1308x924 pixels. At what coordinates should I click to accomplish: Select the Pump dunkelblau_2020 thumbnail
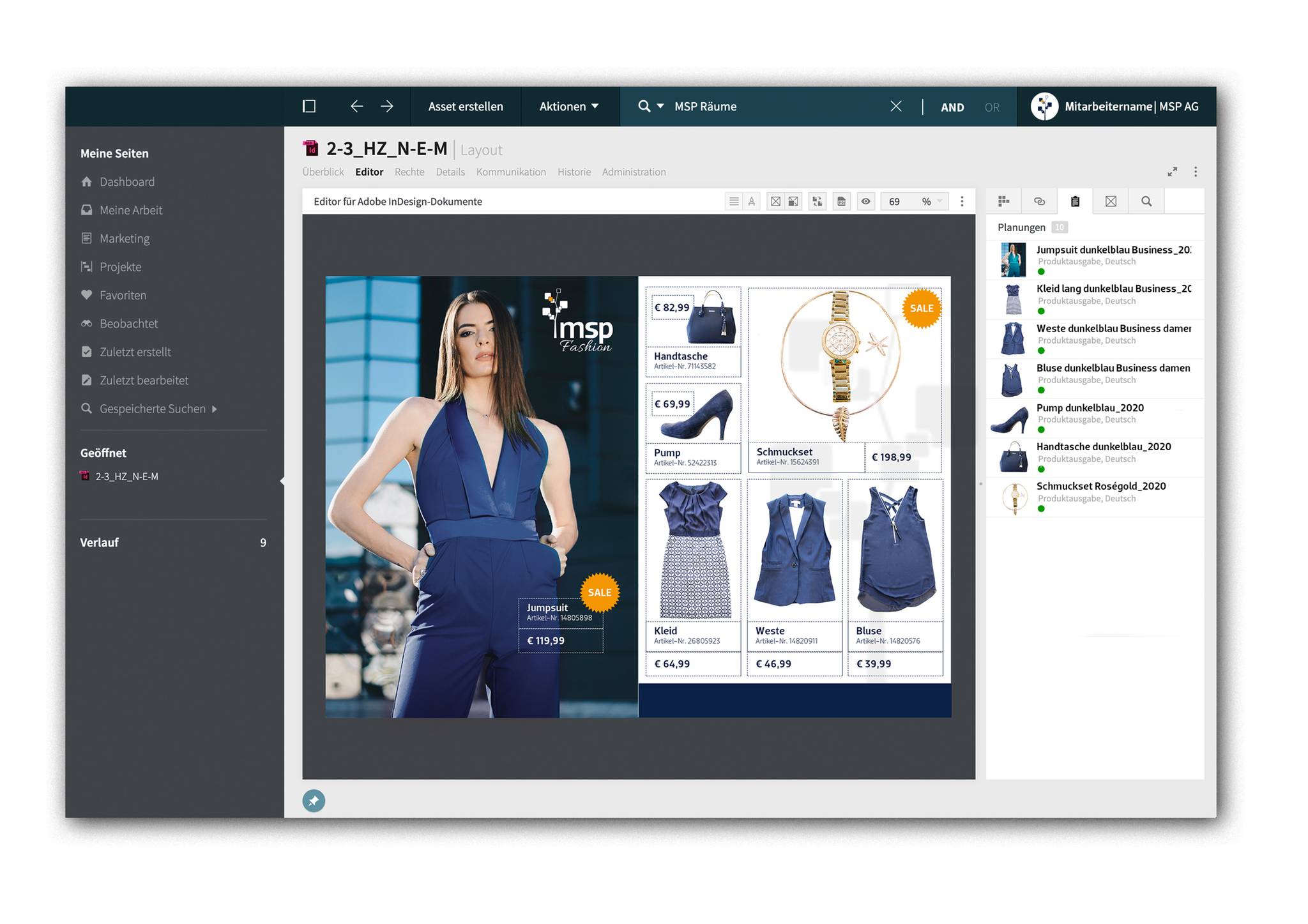(x=1010, y=419)
